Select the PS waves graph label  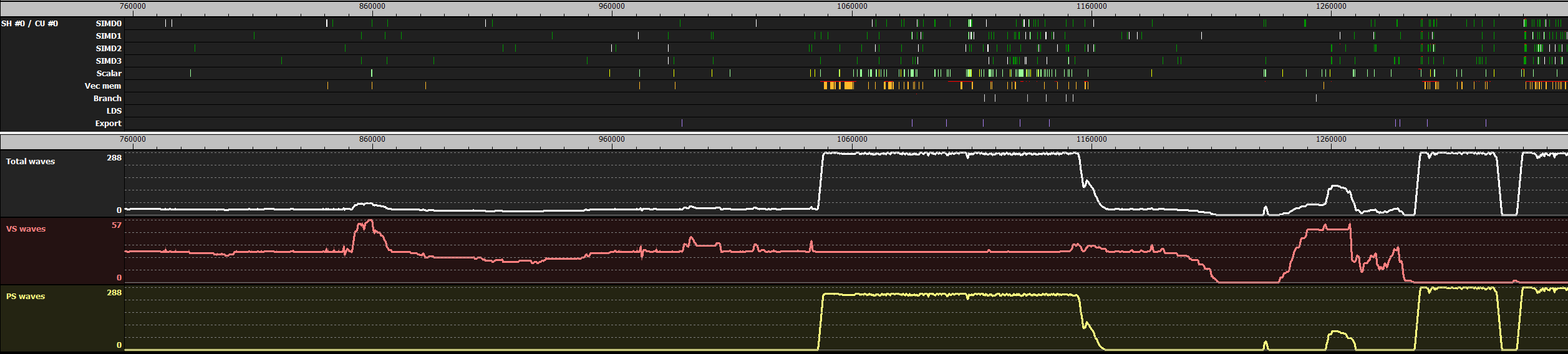(26, 297)
